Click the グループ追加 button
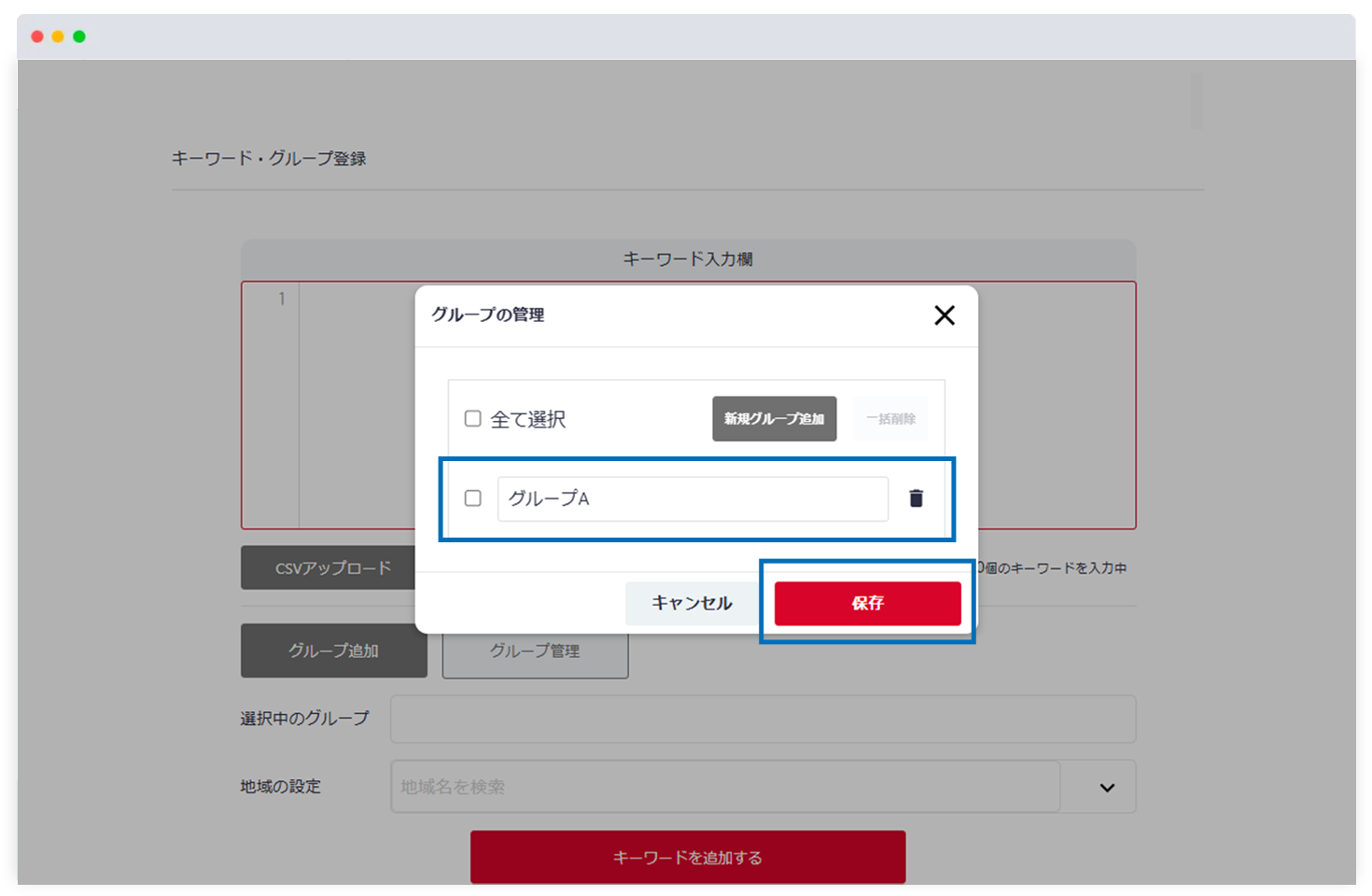The image size is (1372, 896). tap(333, 650)
